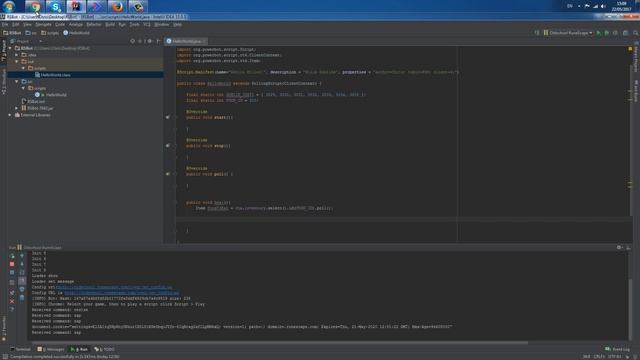This screenshot has height=360, width=640.
Task: Open the Help menu
Action: tap(177, 24)
